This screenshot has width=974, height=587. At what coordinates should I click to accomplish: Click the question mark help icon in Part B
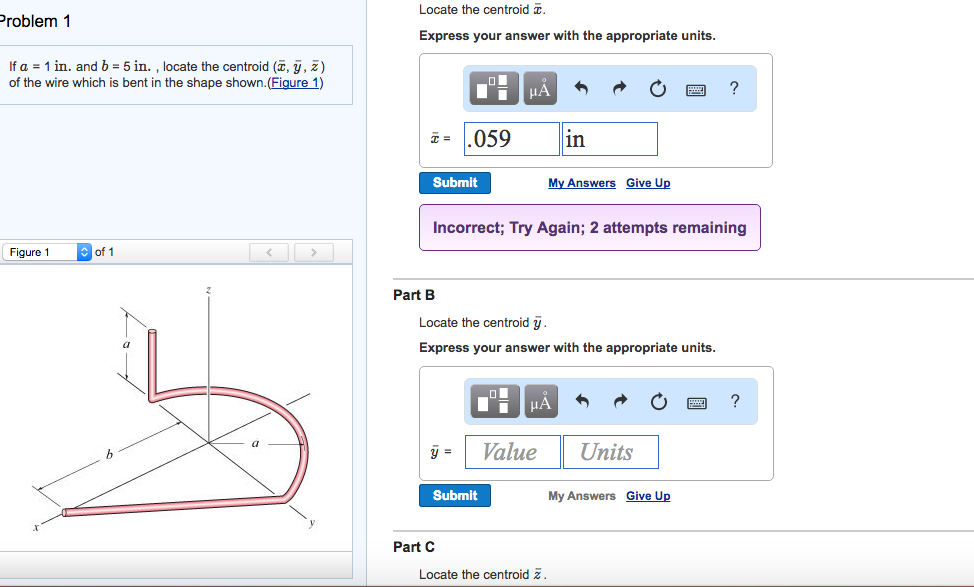(734, 400)
